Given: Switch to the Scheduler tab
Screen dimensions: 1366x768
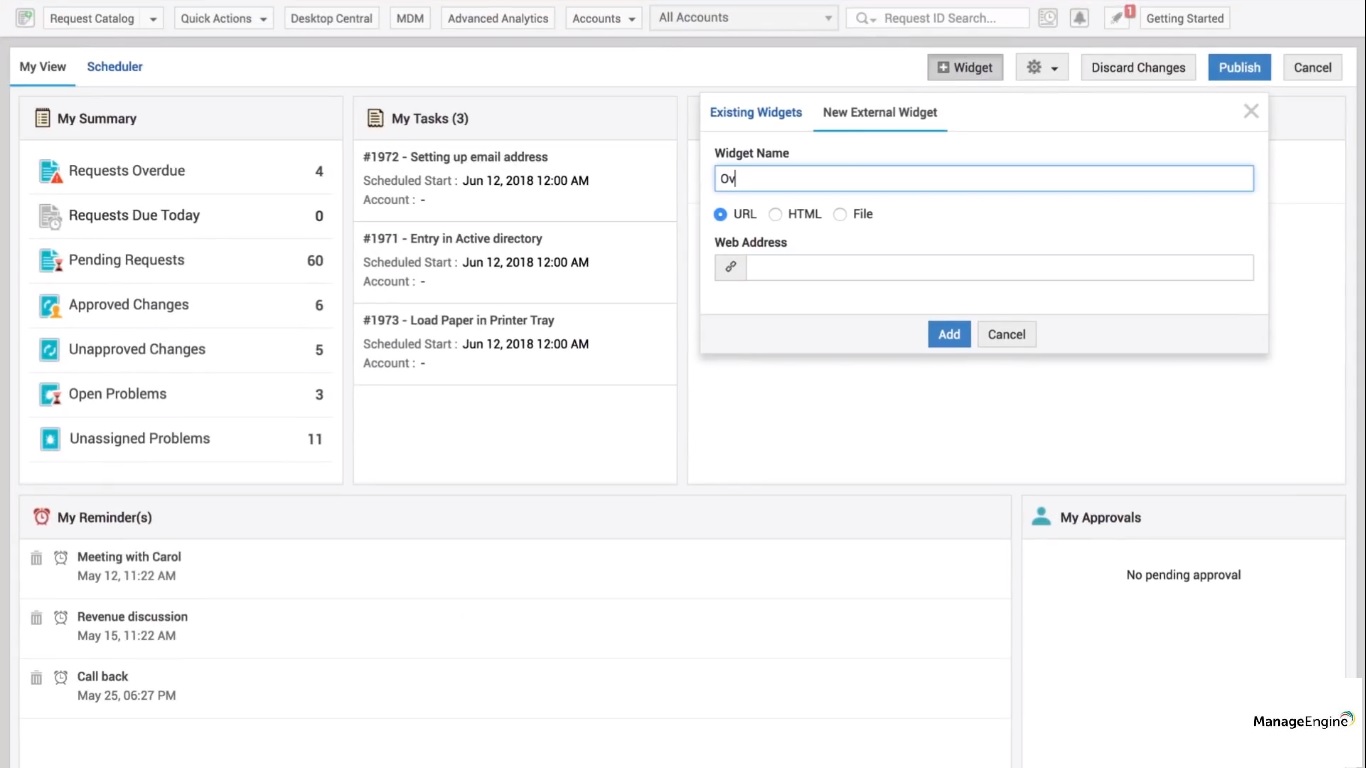Looking at the screenshot, I should pyautogui.click(x=114, y=66).
